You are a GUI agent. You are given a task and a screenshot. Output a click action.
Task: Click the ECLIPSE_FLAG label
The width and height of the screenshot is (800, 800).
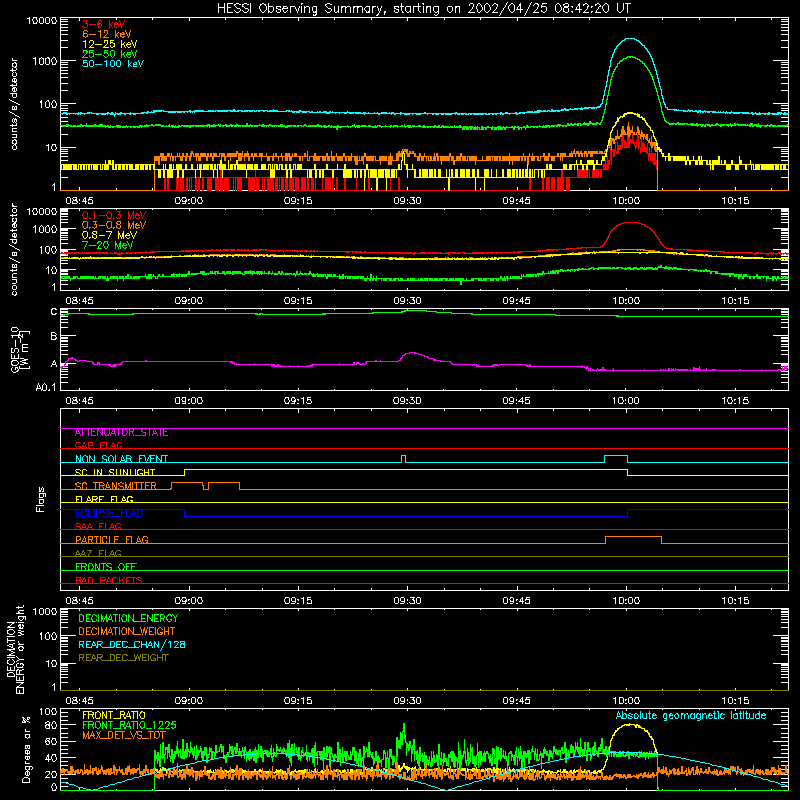[x=109, y=513]
